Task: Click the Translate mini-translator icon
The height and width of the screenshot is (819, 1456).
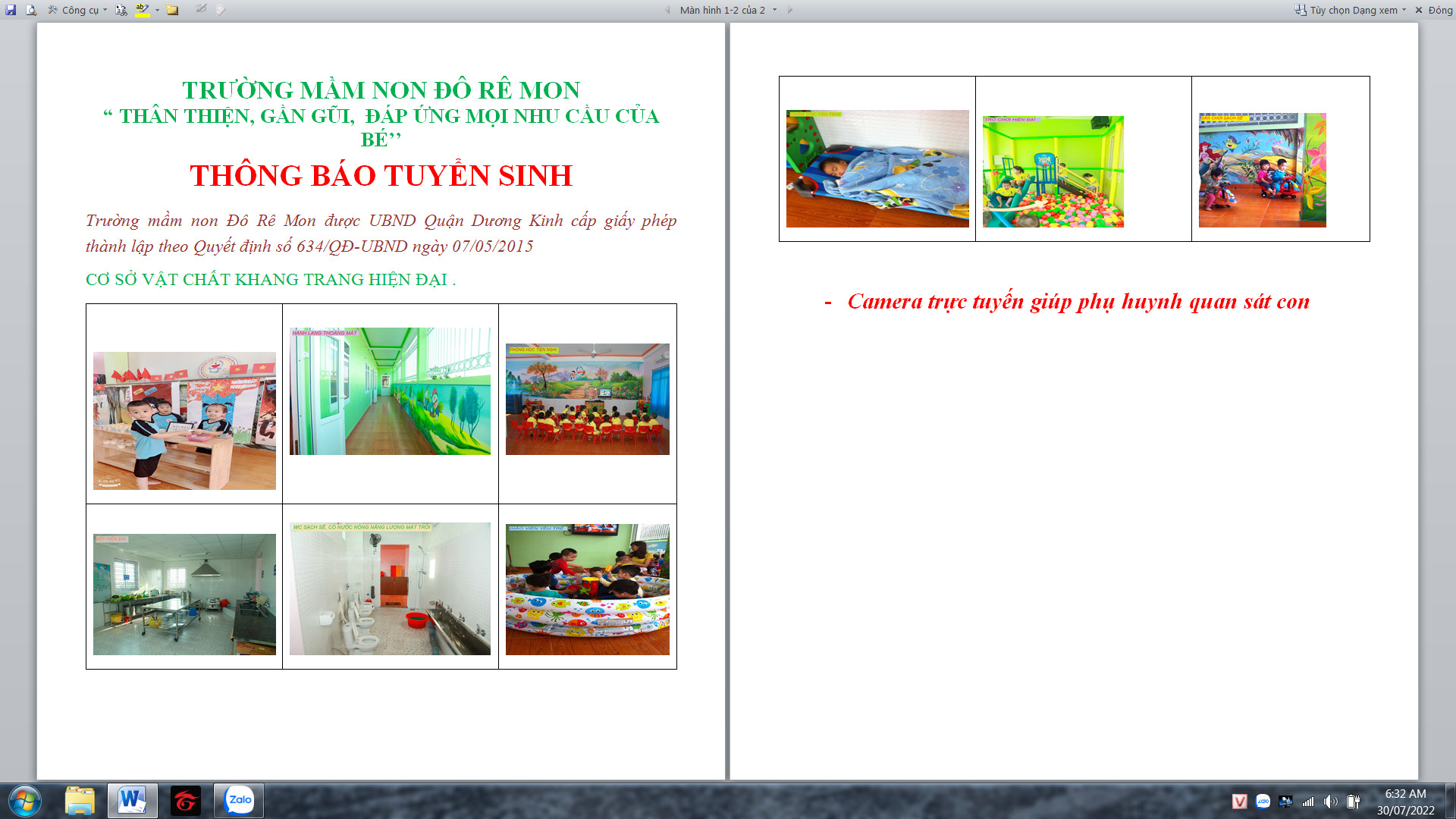Action: click(x=121, y=10)
